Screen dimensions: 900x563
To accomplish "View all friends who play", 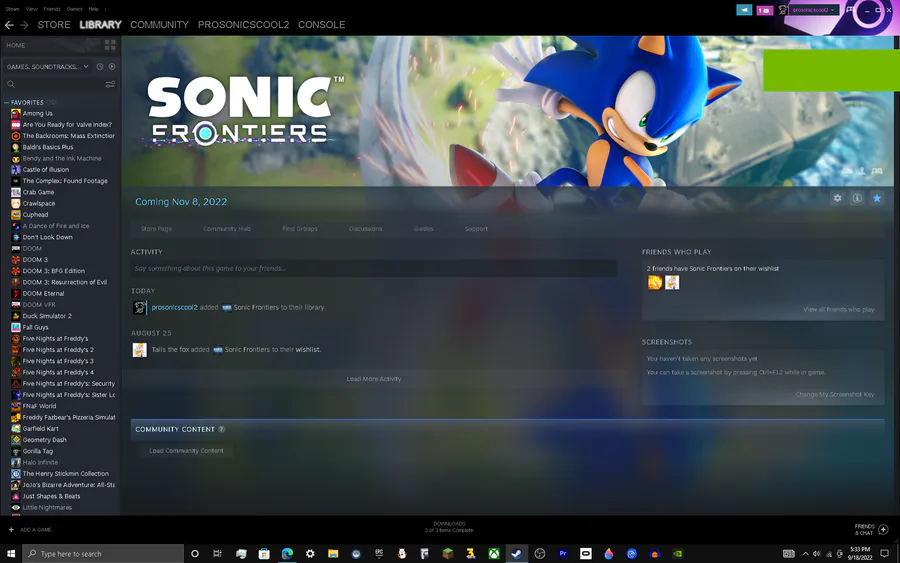I will pos(838,309).
